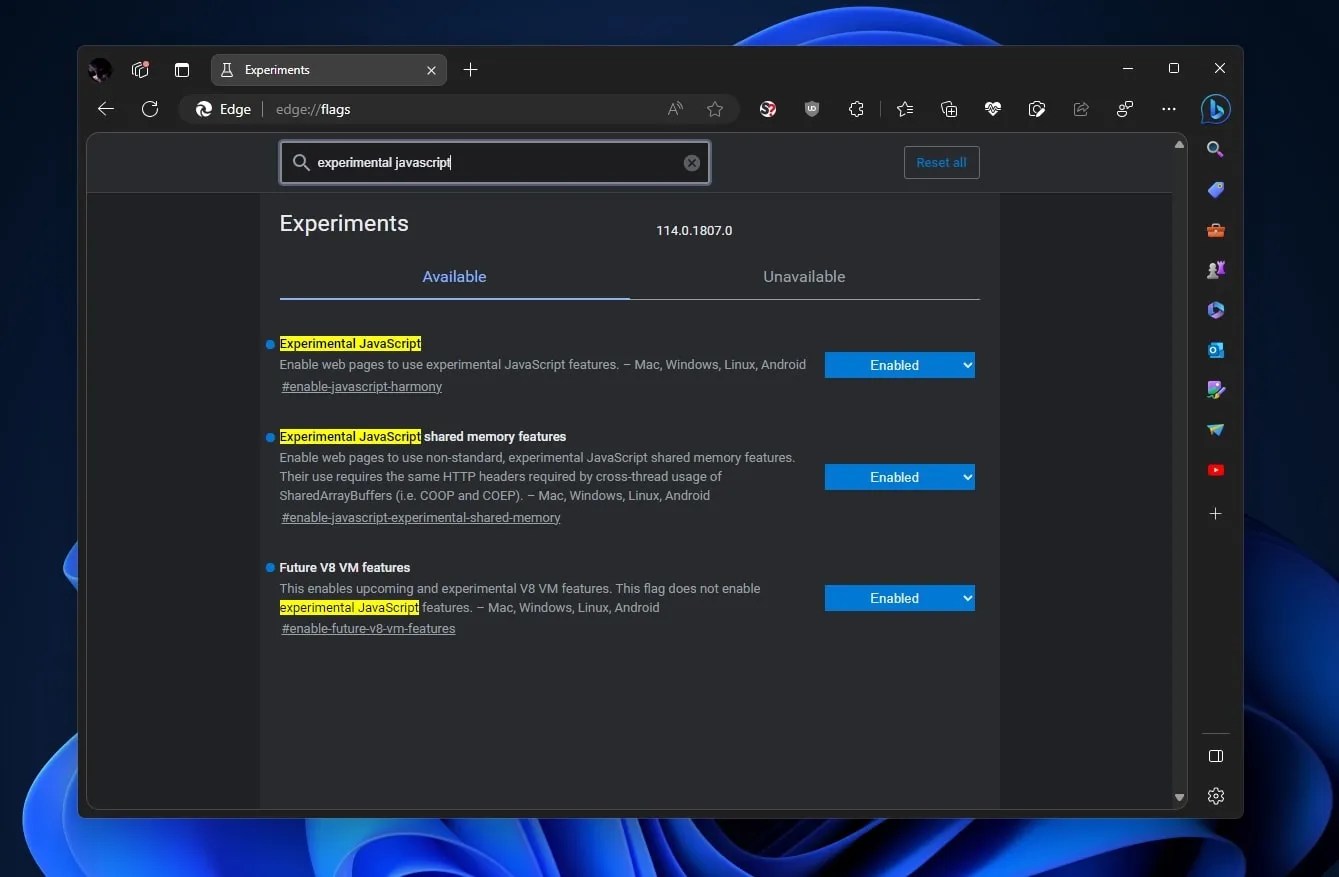Switch to the Unavailable tab

click(804, 276)
